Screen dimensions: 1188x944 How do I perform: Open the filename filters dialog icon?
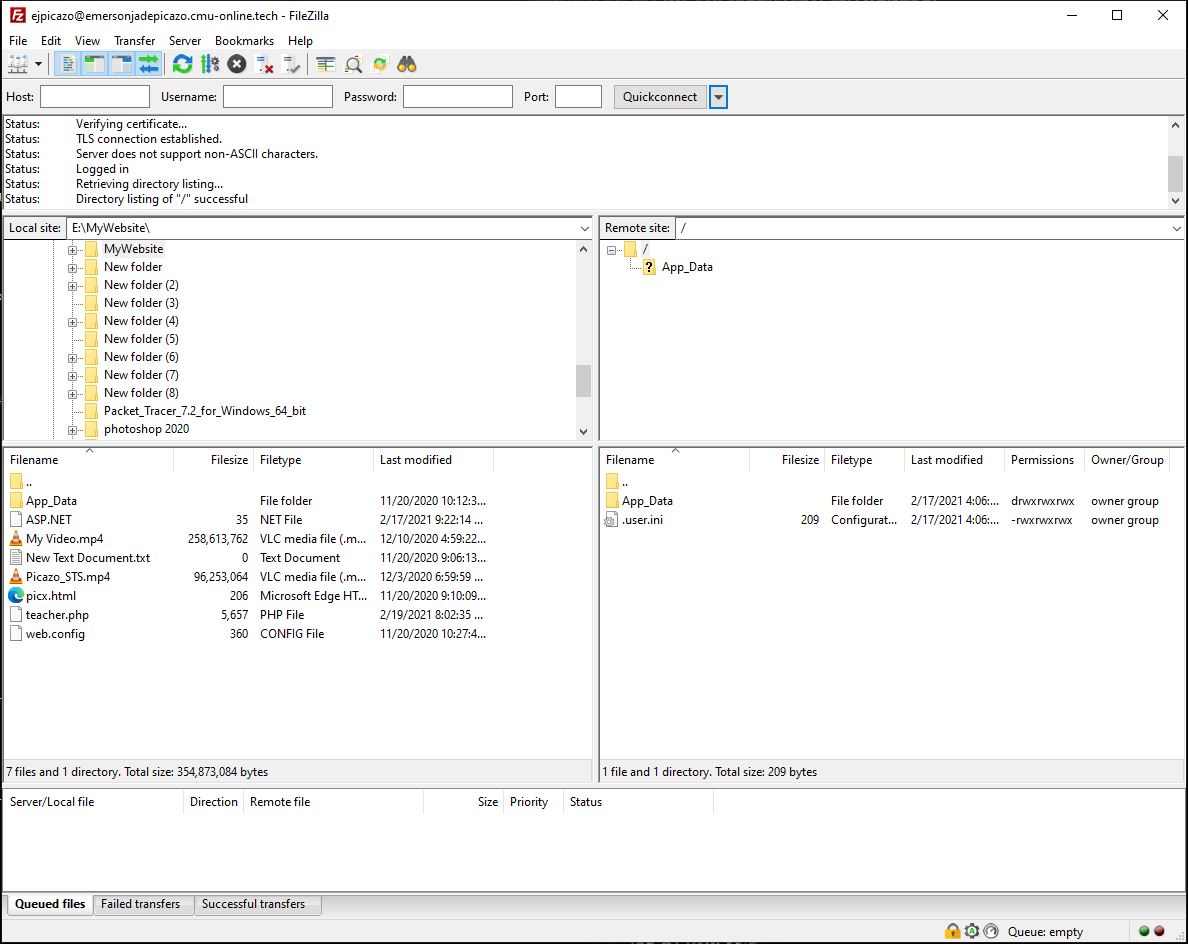coord(325,65)
